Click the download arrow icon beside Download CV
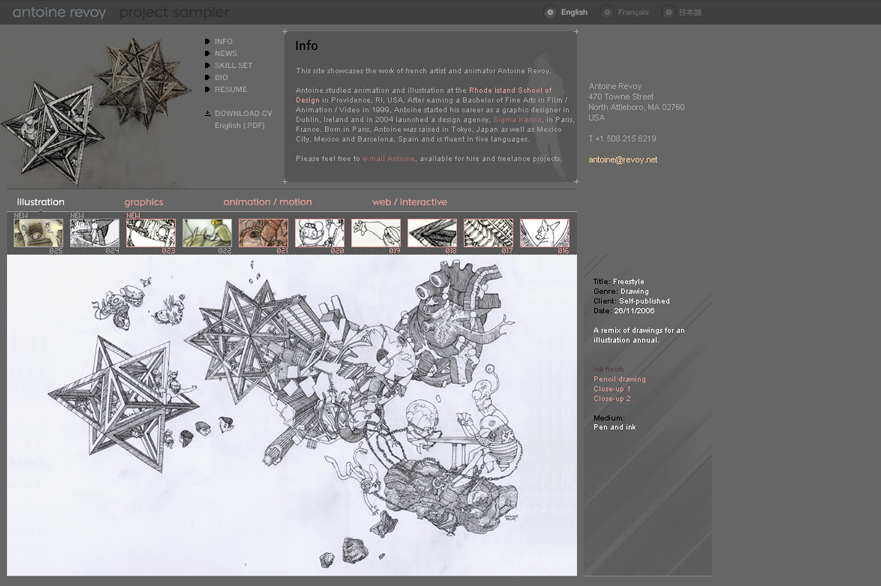The image size is (881, 586). point(207,113)
